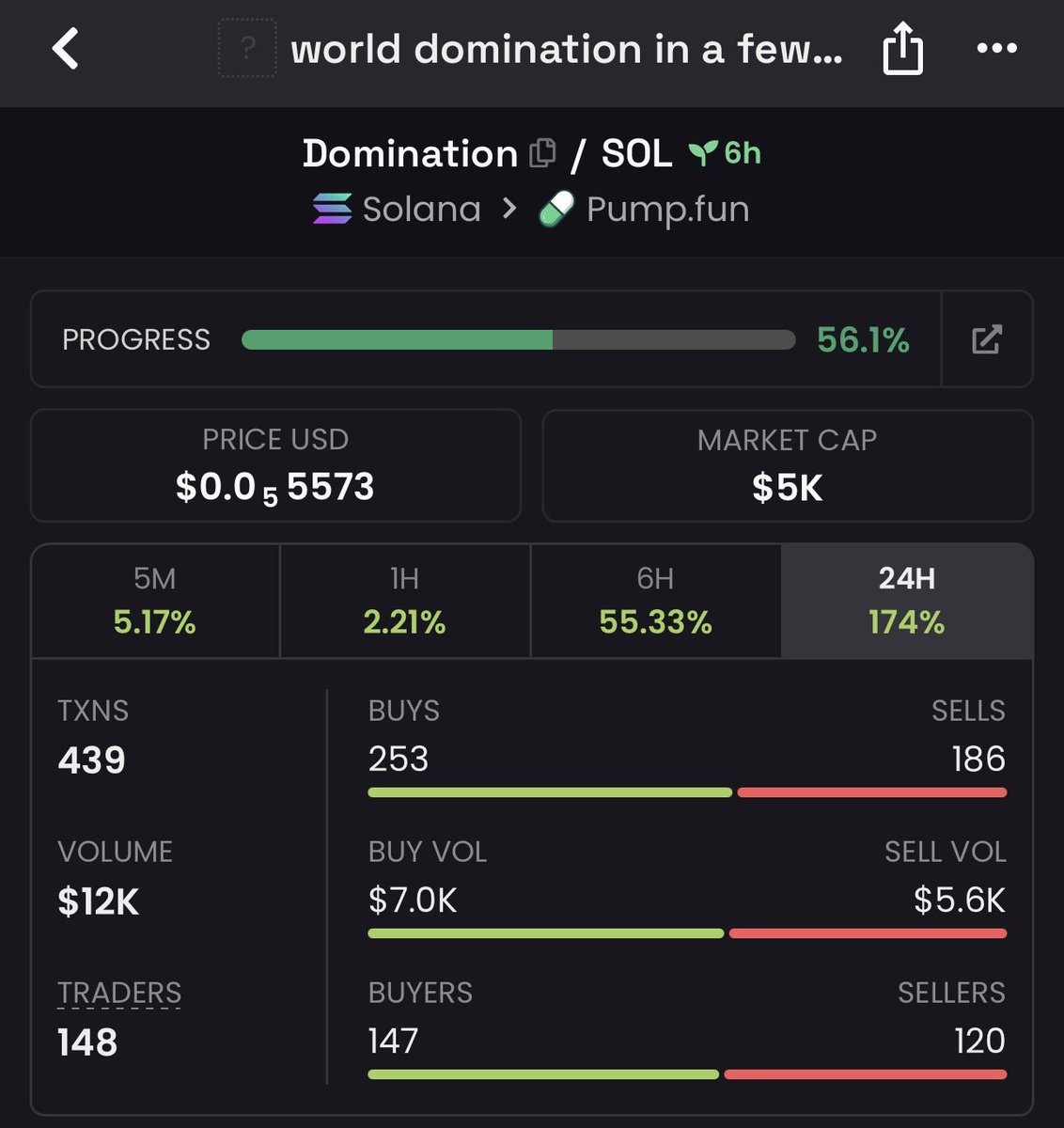This screenshot has width=1064, height=1128.
Task: Click the buyers versus sellers ratio bar
Action: pyautogui.click(x=687, y=1074)
